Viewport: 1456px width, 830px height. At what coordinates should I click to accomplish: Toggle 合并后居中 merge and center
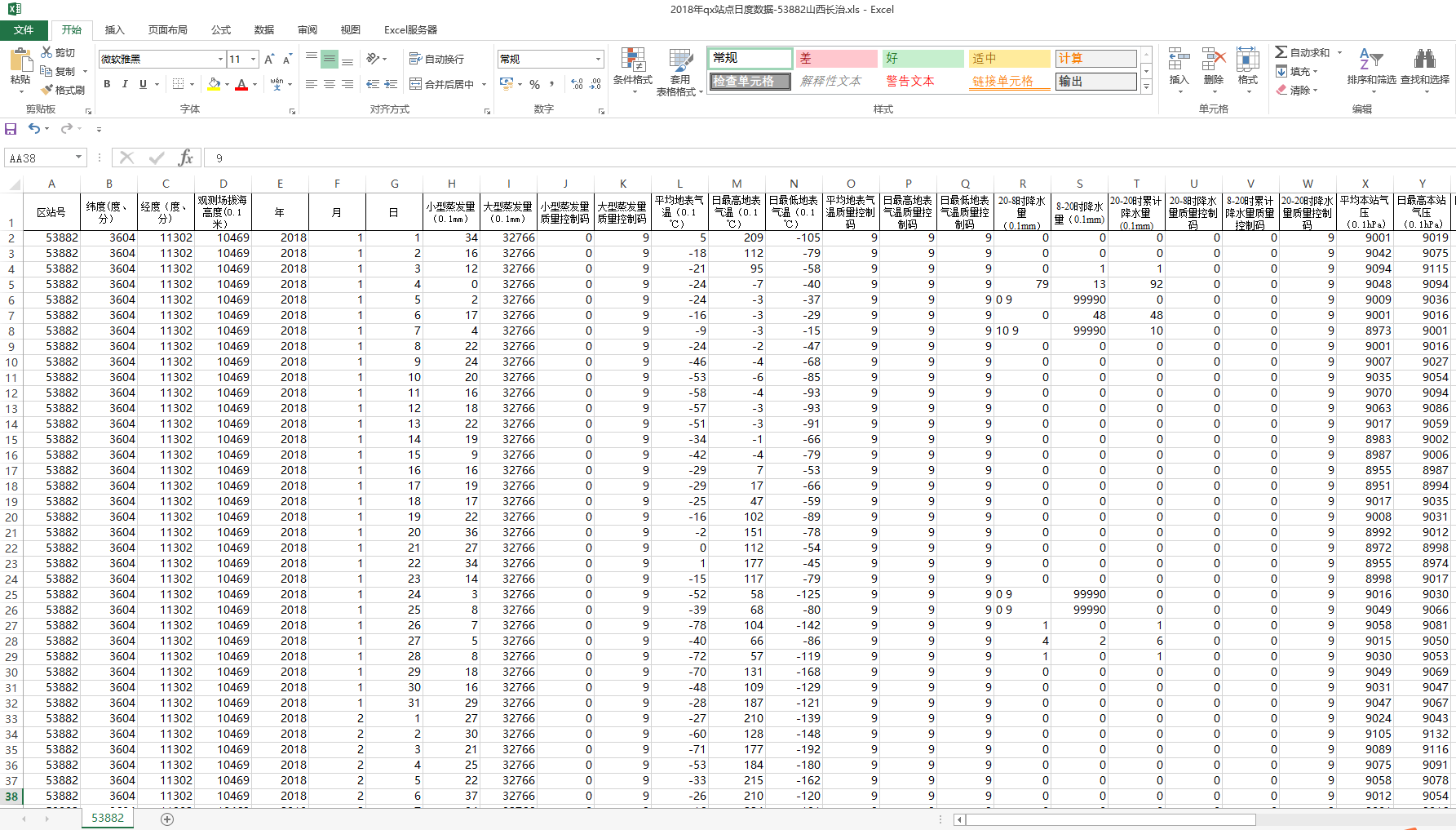441,84
